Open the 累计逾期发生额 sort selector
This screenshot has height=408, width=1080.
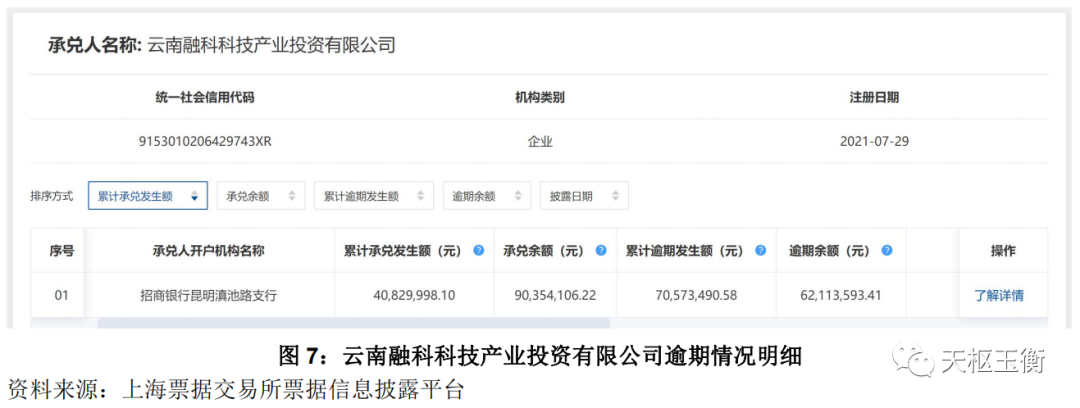click(374, 196)
